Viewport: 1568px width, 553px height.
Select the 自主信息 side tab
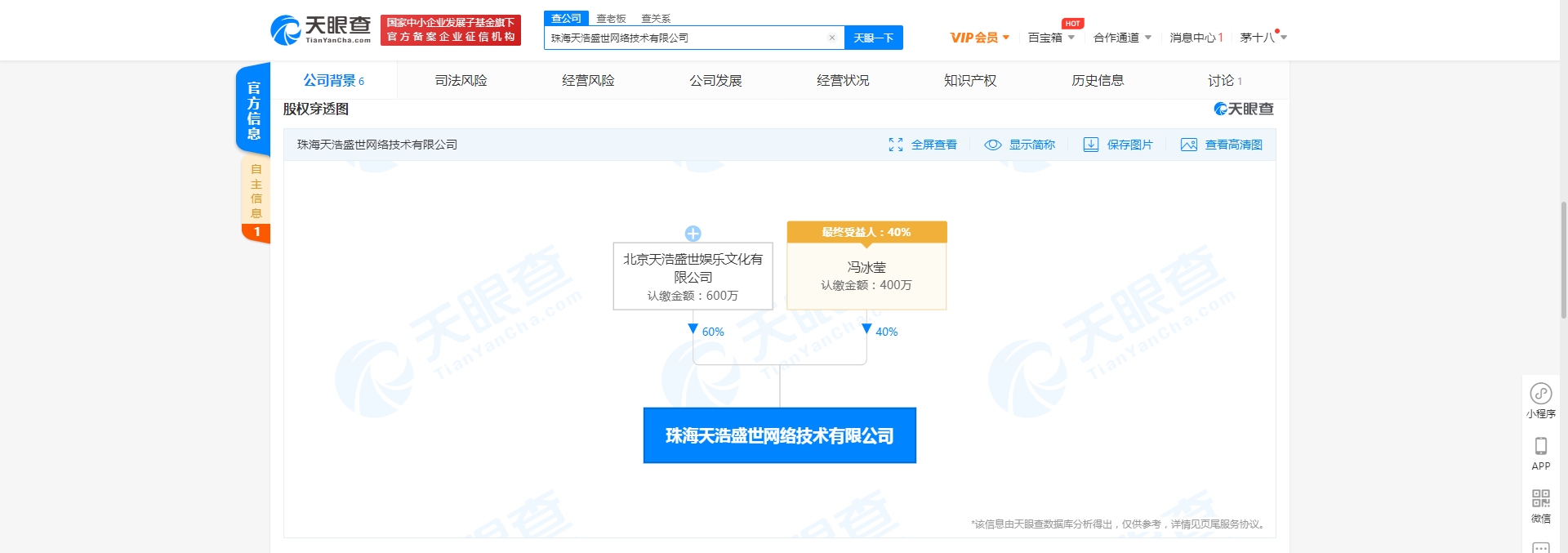click(256, 198)
